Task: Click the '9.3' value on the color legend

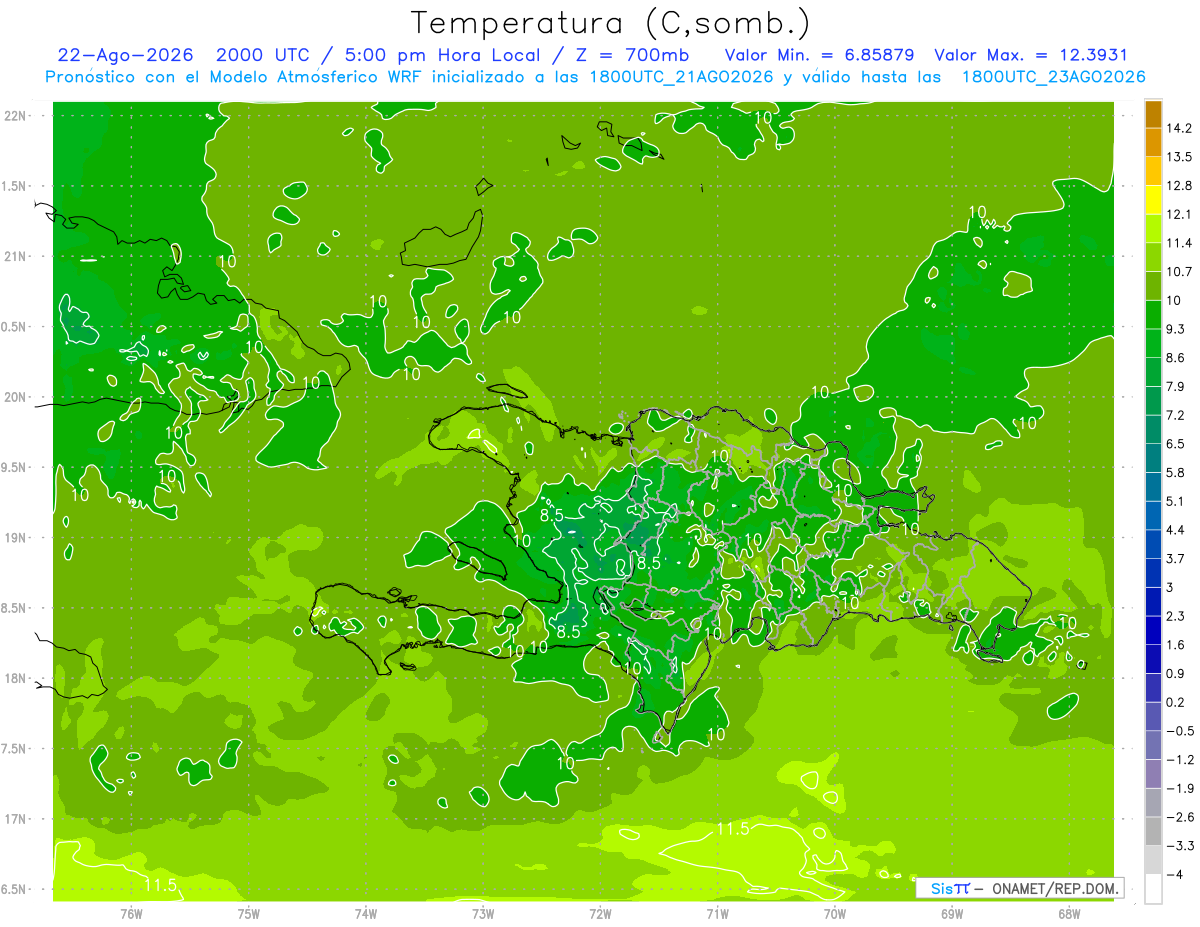Action: [1176, 329]
